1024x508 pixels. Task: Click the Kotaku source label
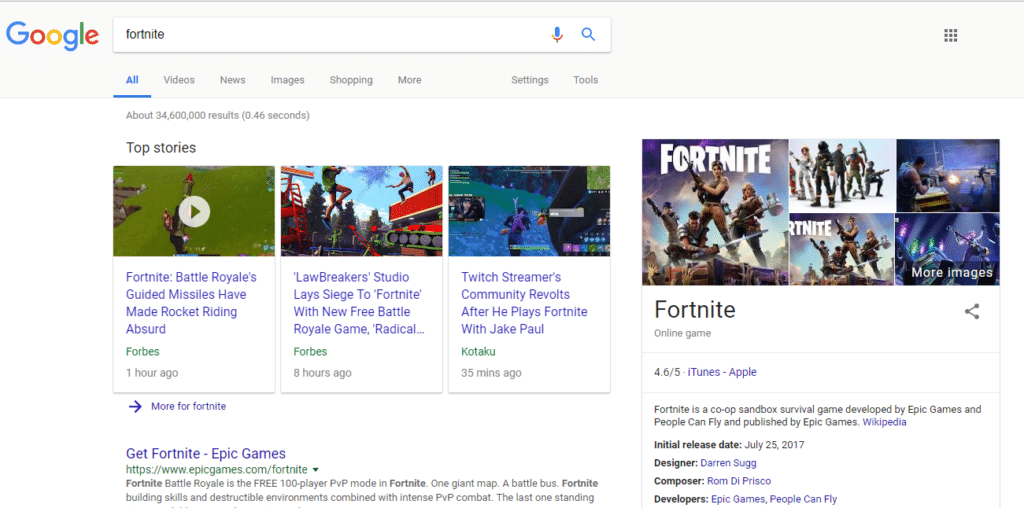[x=478, y=351]
